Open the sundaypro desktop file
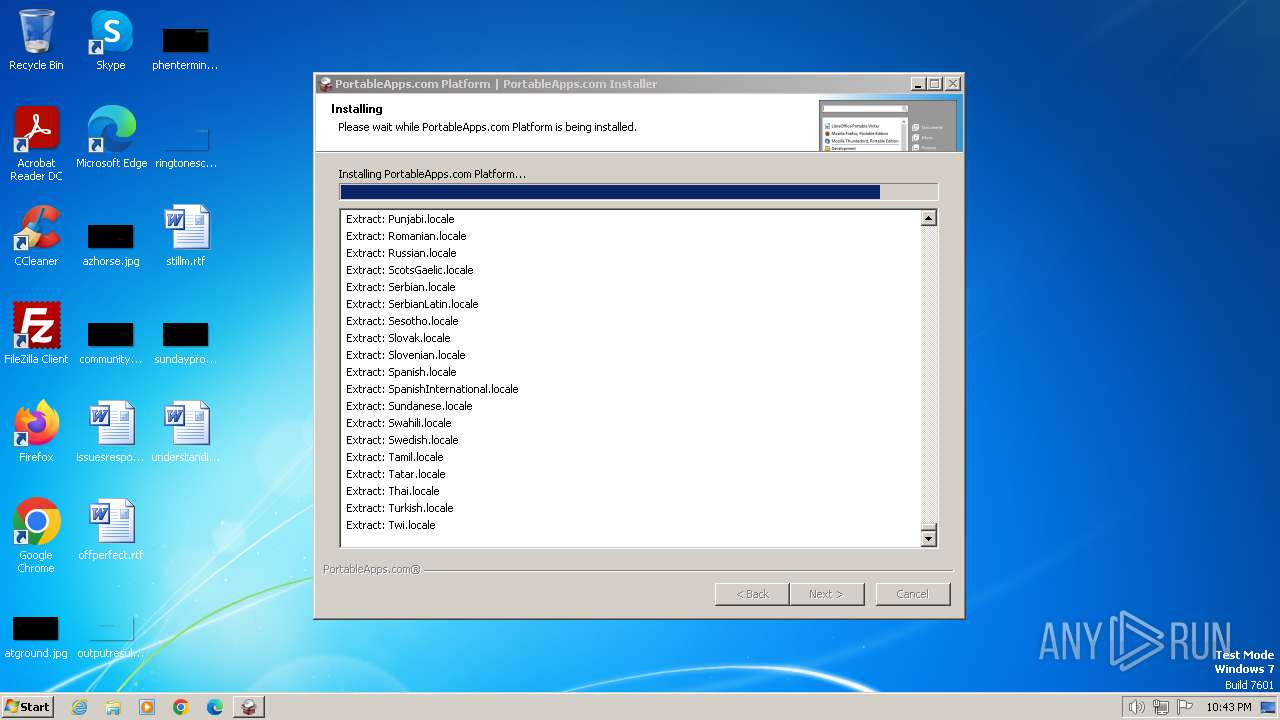This screenshot has width=1280, height=720. tap(185, 341)
